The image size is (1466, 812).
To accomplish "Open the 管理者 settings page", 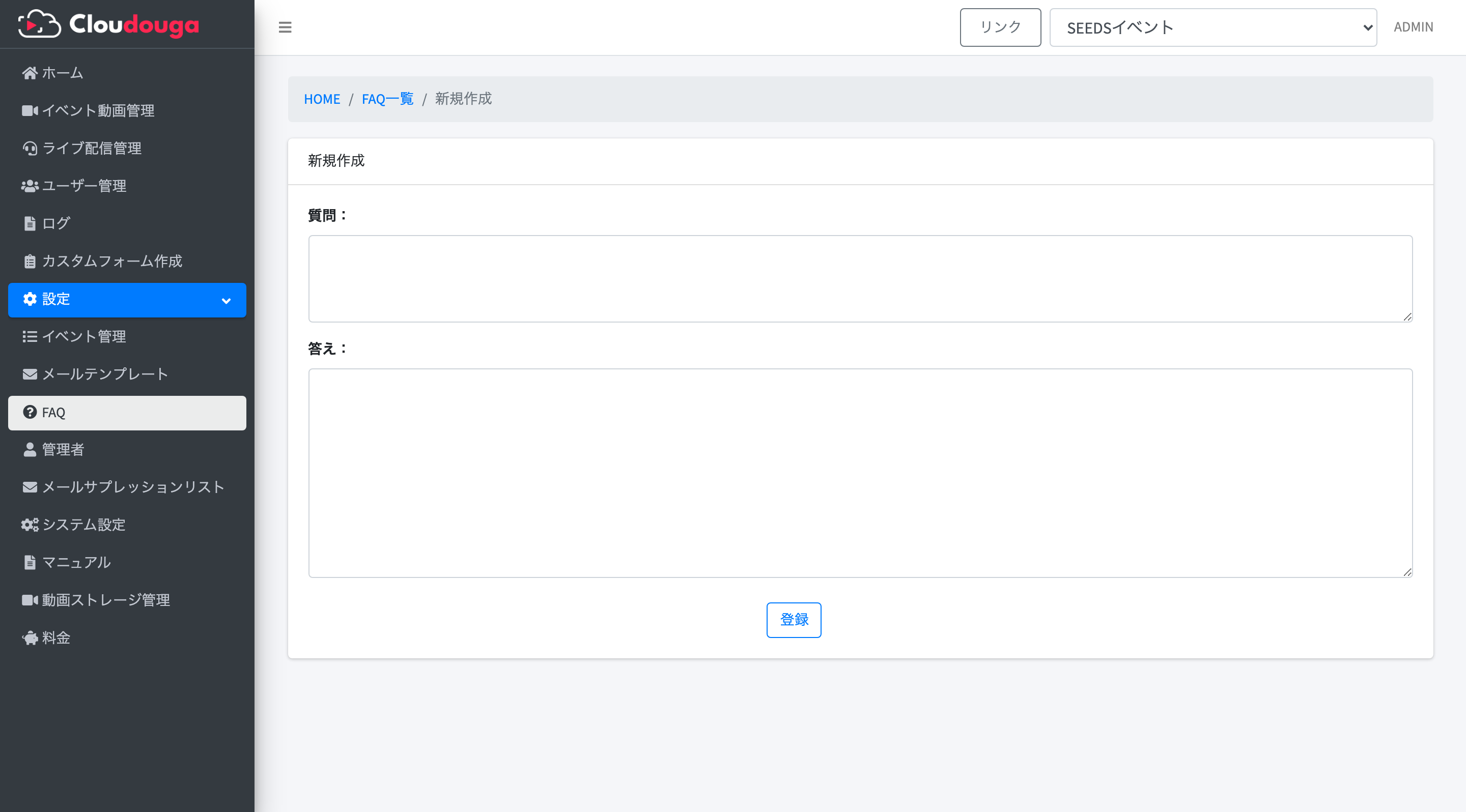I will tap(127, 450).
